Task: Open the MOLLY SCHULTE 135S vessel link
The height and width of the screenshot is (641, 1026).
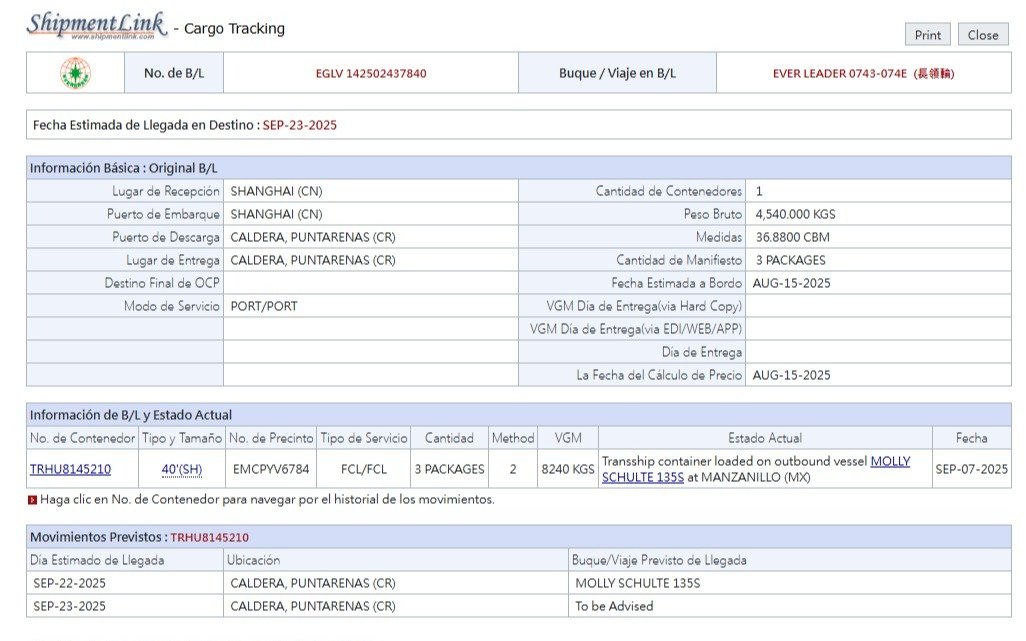Action: click(890, 462)
